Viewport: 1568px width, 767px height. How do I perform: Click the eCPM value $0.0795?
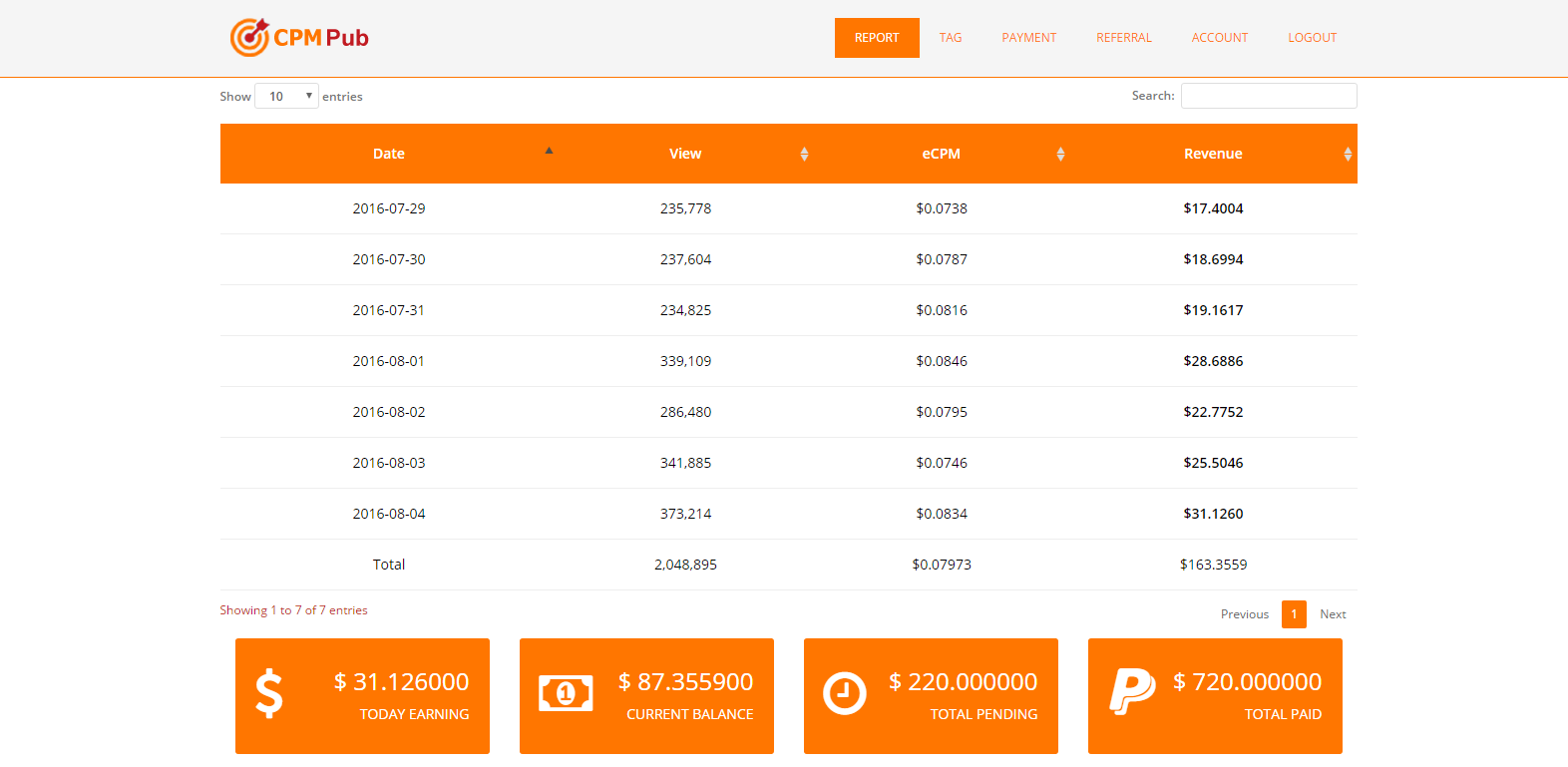coord(942,412)
